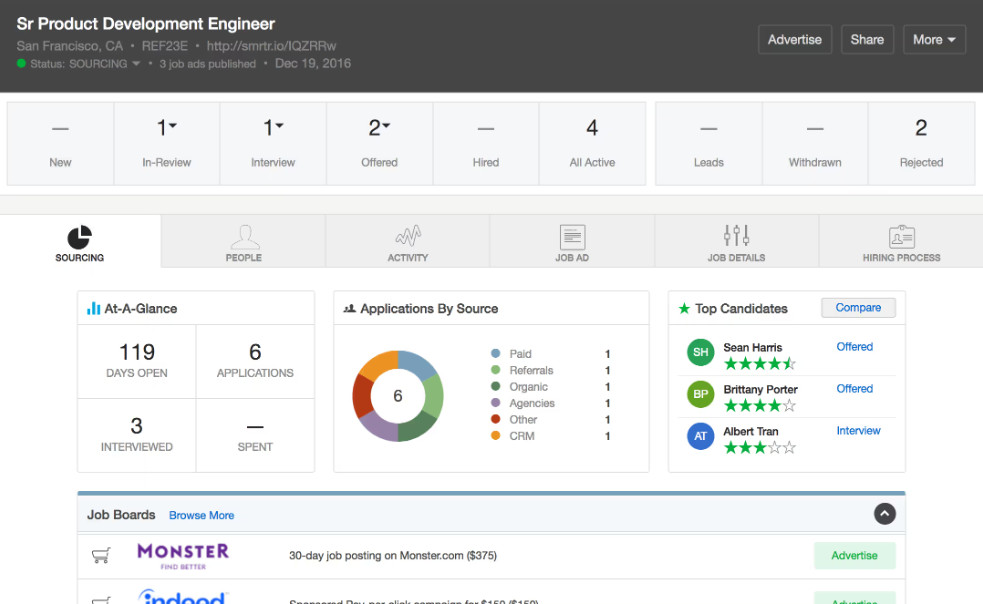Open Sean Harris's SH avatar
Viewport: 983px width, 604px height.
tap(700, 352)
